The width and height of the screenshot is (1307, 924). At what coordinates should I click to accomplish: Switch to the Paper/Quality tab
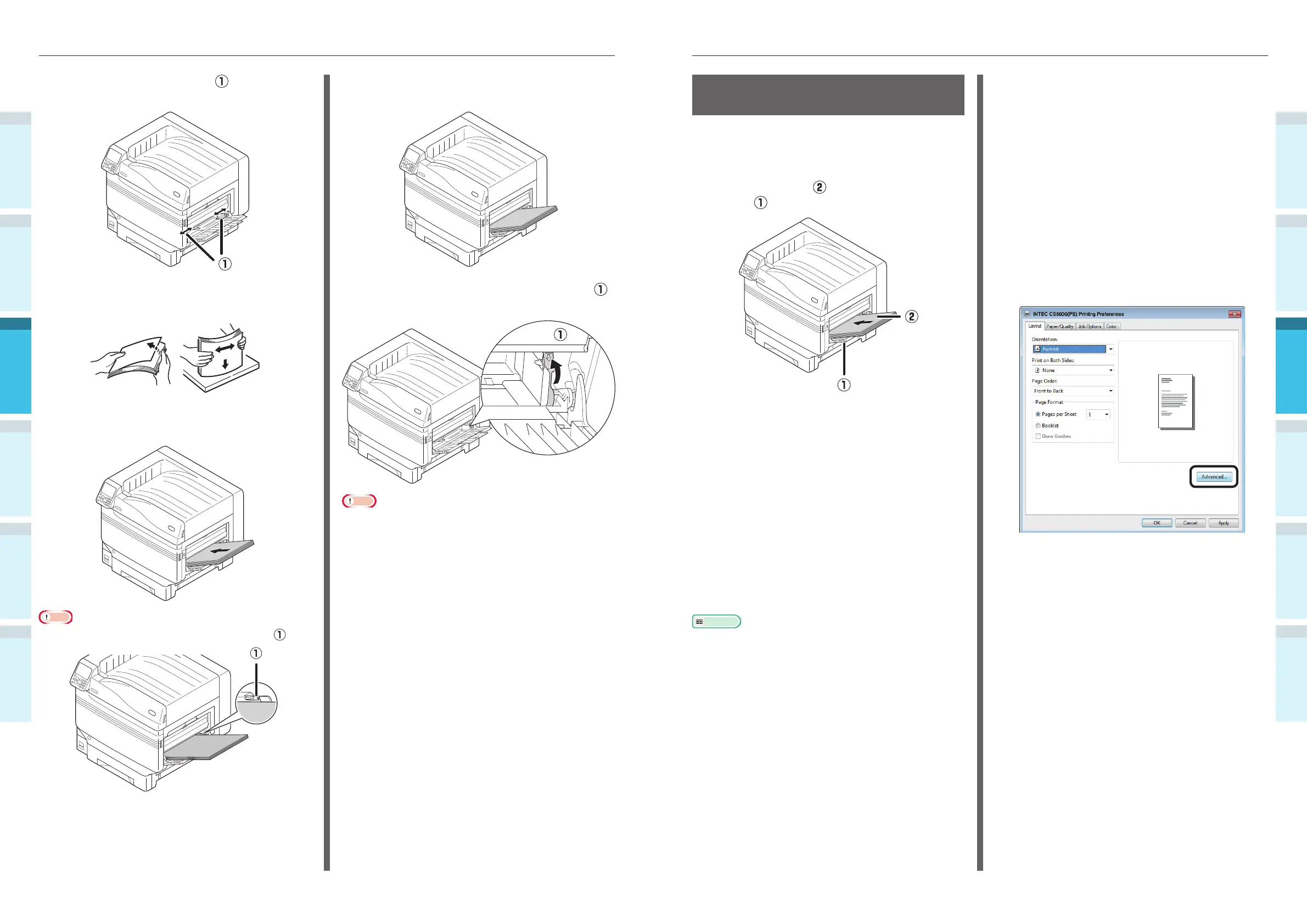pos(1059,326)
